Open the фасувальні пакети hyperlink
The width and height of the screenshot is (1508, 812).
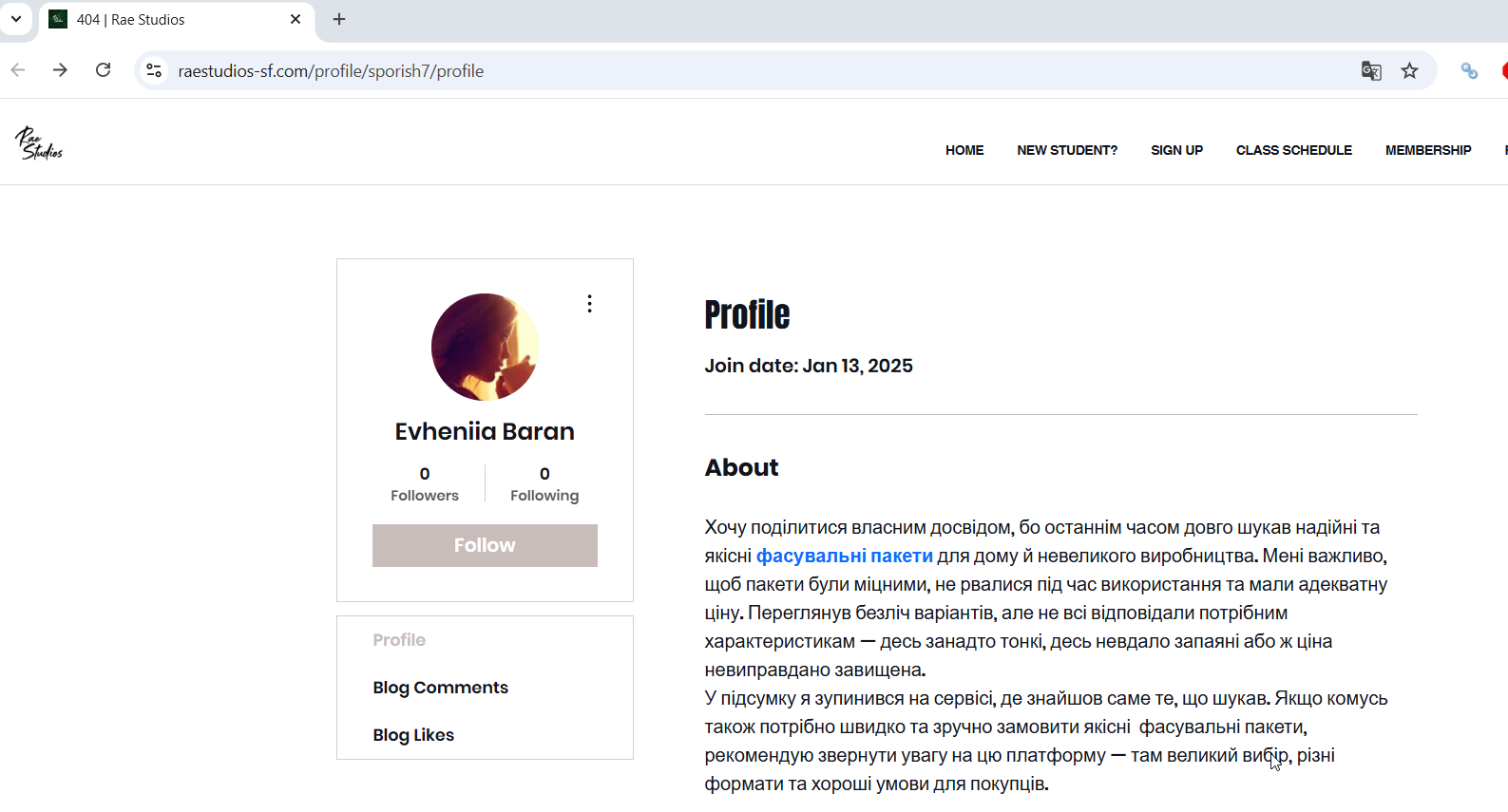coord(844,556)
